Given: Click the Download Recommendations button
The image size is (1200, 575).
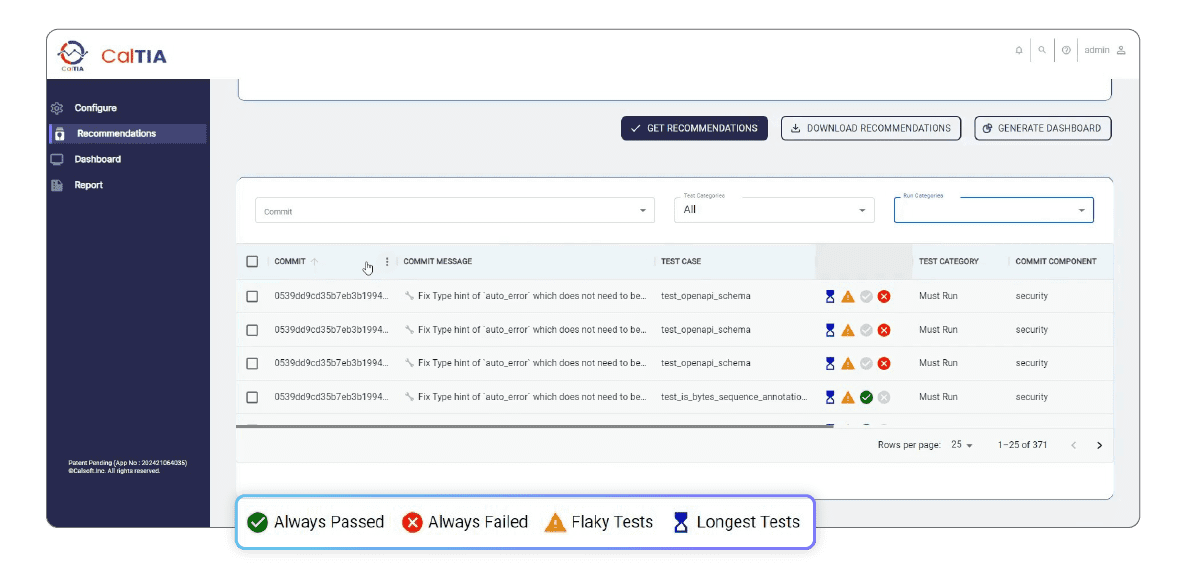Looking at the screenshot, I should pyautogui.click(x=871, y=128).
